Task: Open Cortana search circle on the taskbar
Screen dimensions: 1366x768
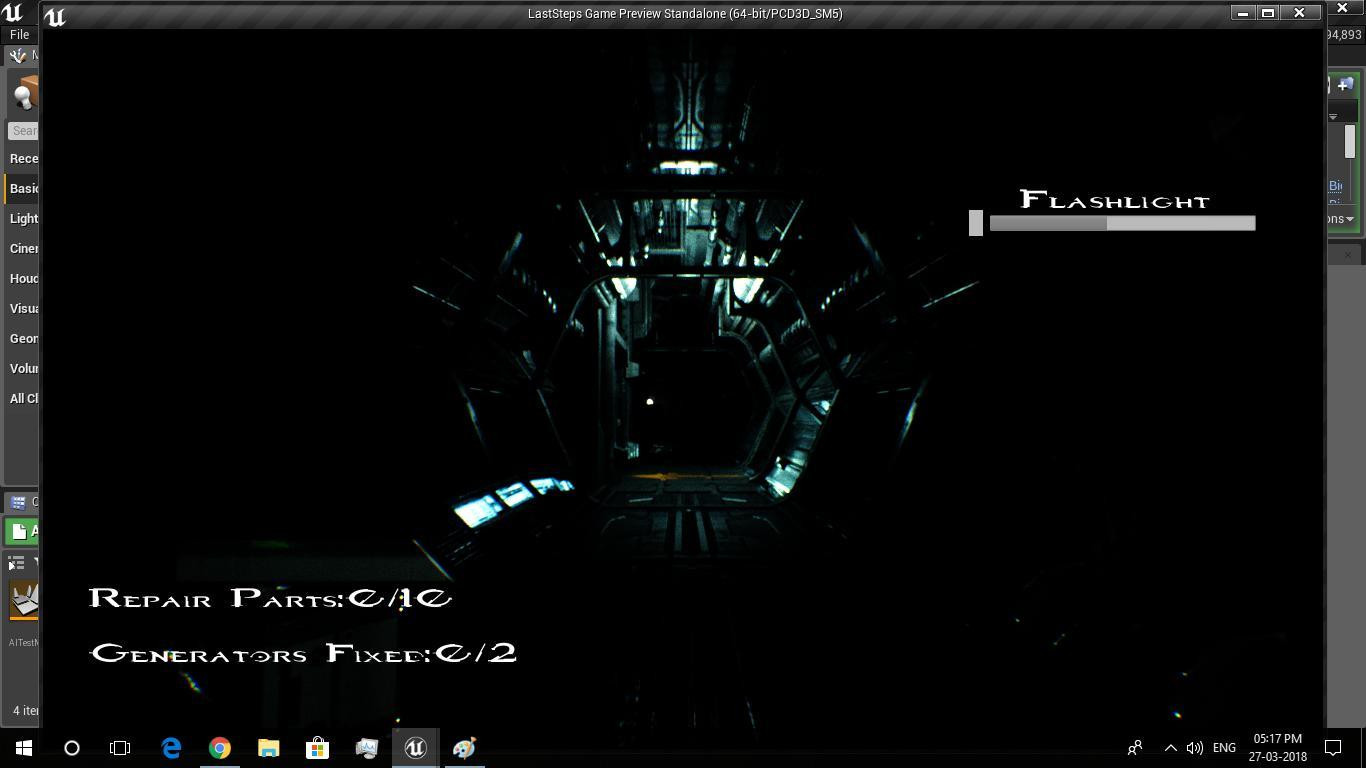Action: [x=72, y=748]
